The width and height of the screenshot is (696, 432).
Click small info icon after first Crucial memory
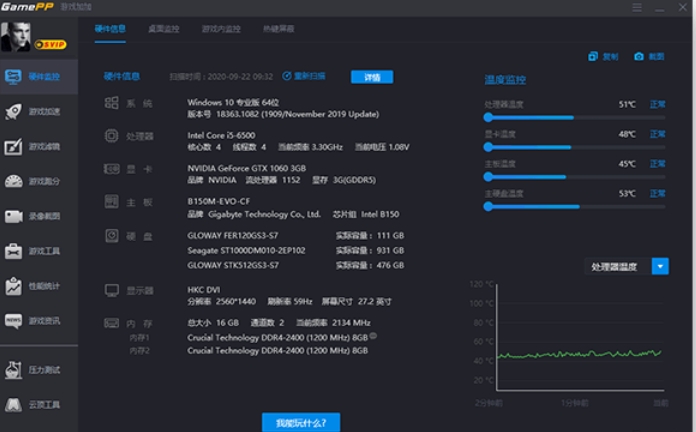point(373,336)
